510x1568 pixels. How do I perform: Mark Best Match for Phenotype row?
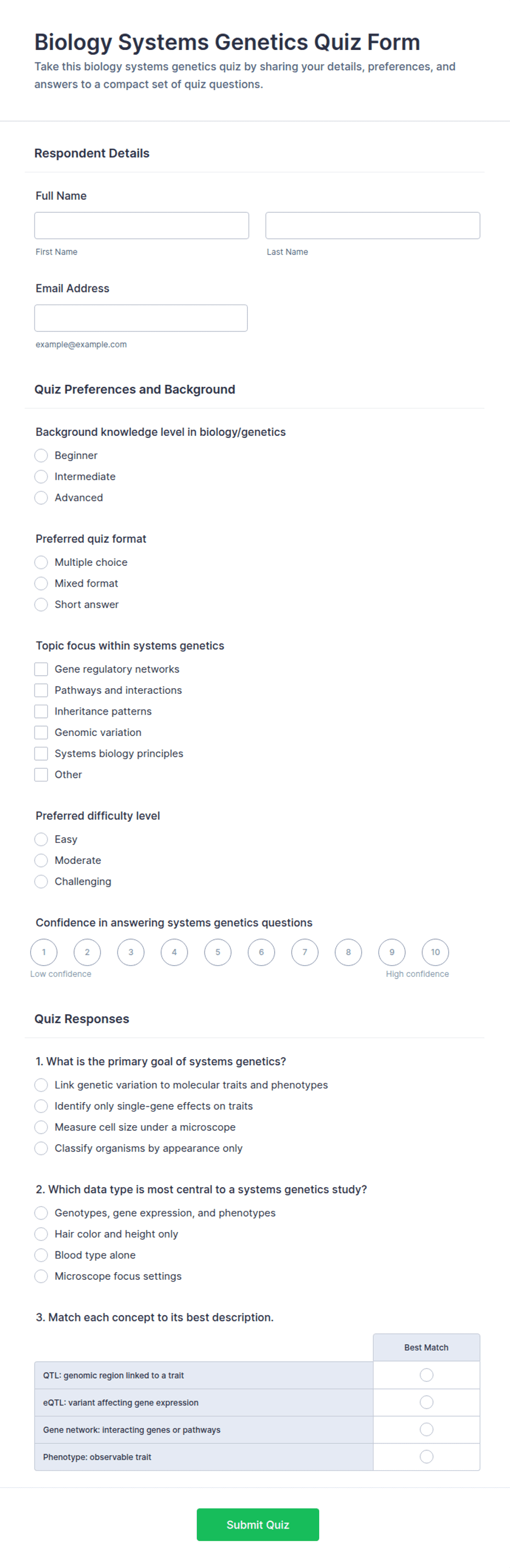coord(427,1457)
